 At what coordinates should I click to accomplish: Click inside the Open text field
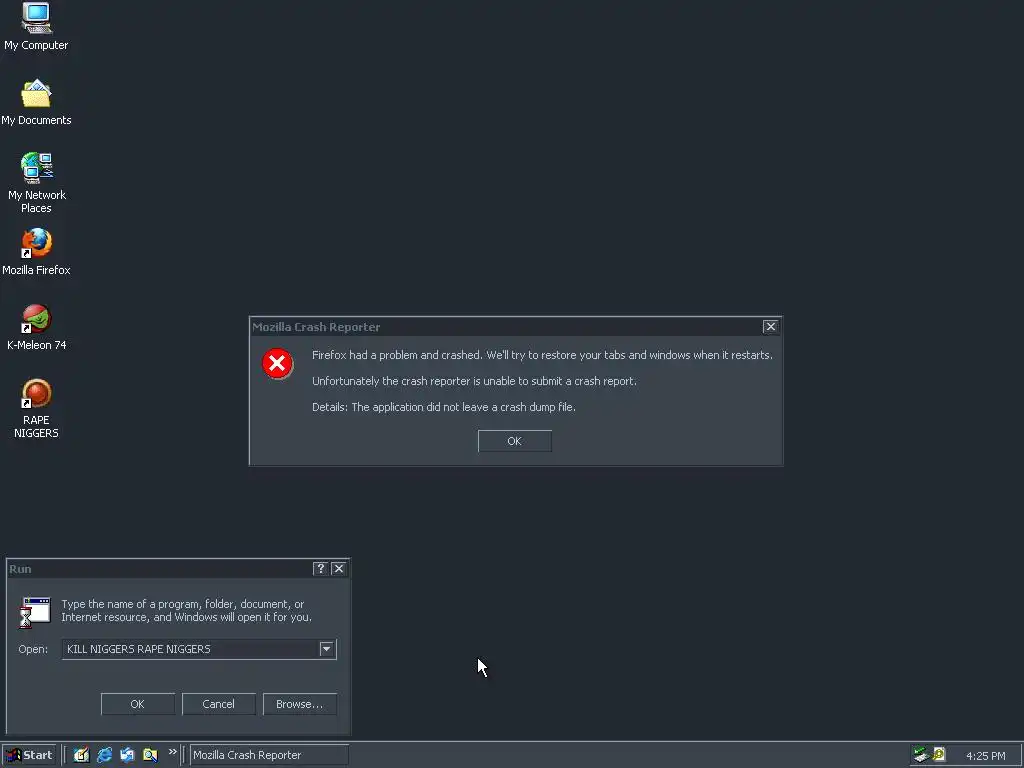point(190,649)
